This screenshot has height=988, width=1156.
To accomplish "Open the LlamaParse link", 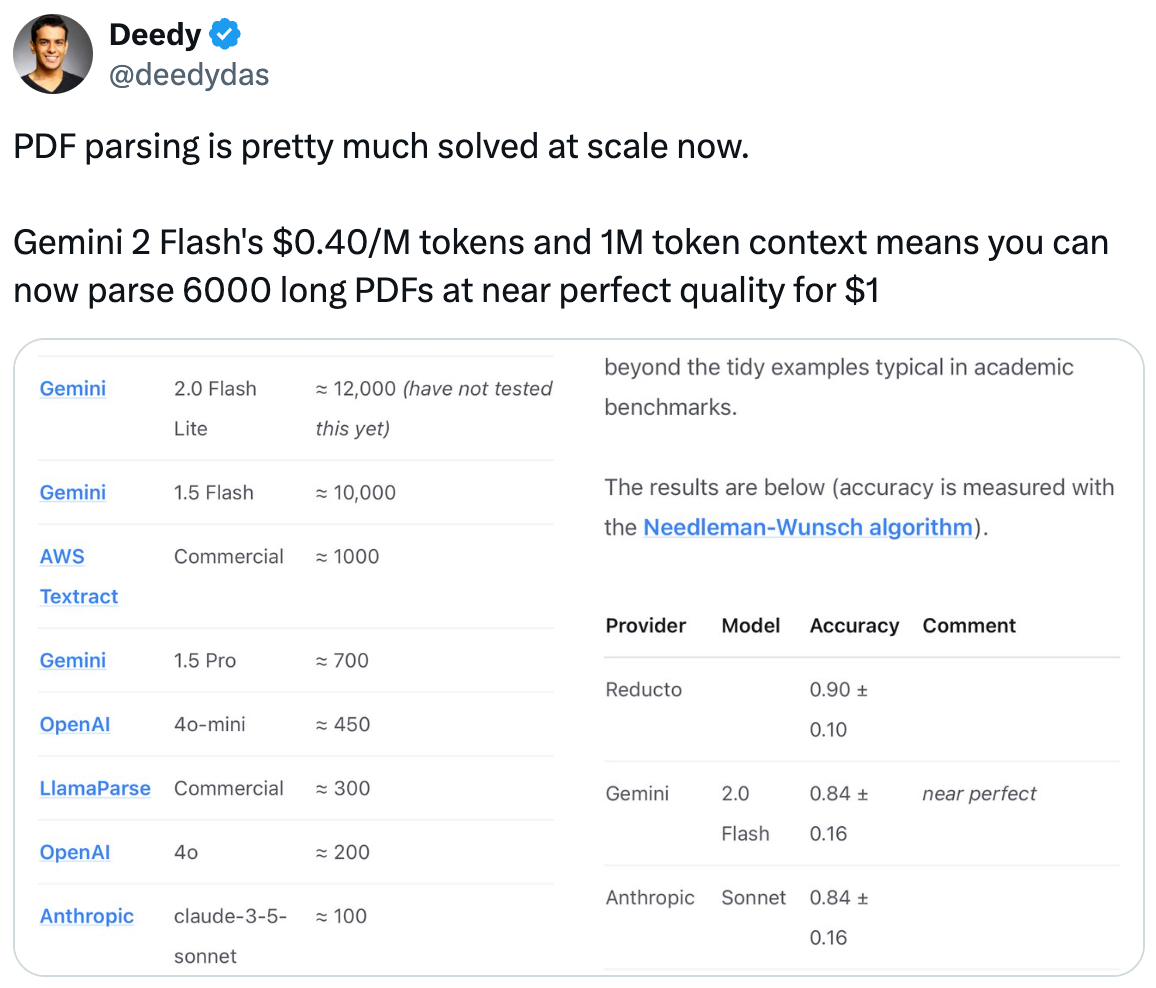I will tap(94, 789).
